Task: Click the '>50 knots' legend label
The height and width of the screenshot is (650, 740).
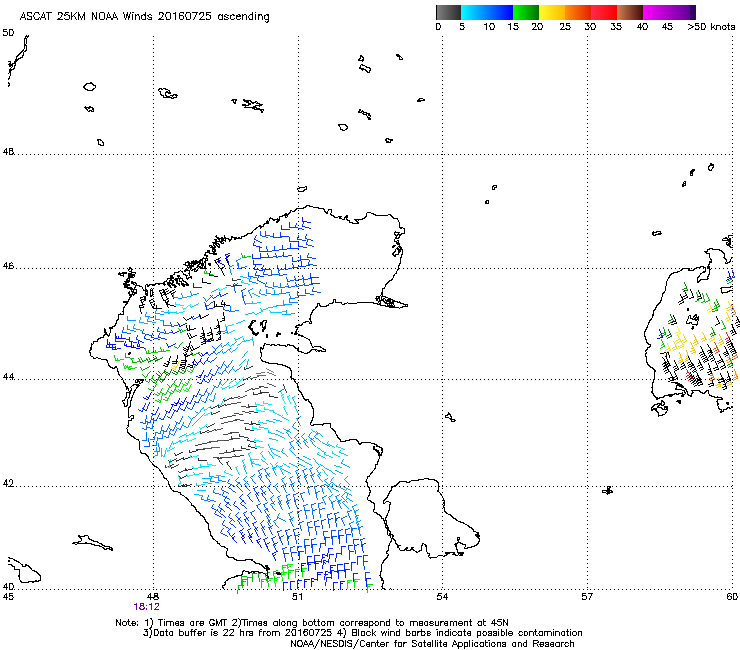Action: (x=711, y=27)
